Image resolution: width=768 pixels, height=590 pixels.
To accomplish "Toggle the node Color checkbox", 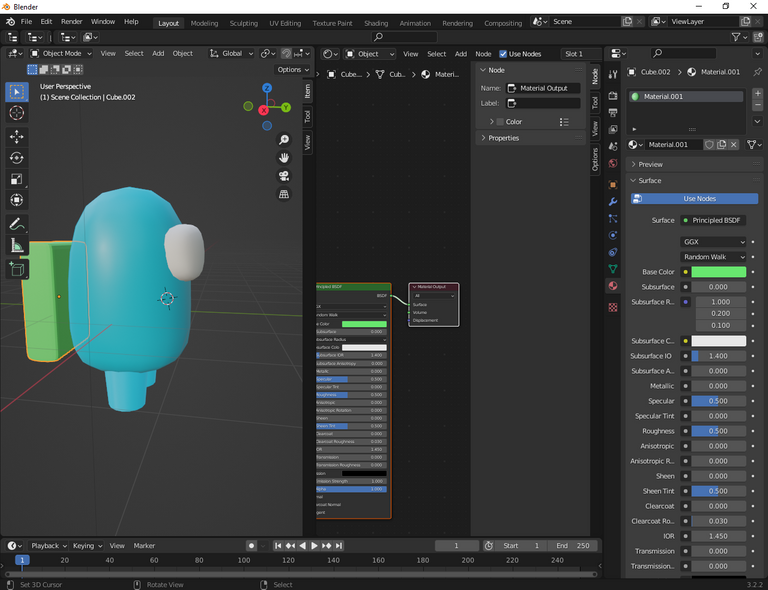I will [500, 121].
